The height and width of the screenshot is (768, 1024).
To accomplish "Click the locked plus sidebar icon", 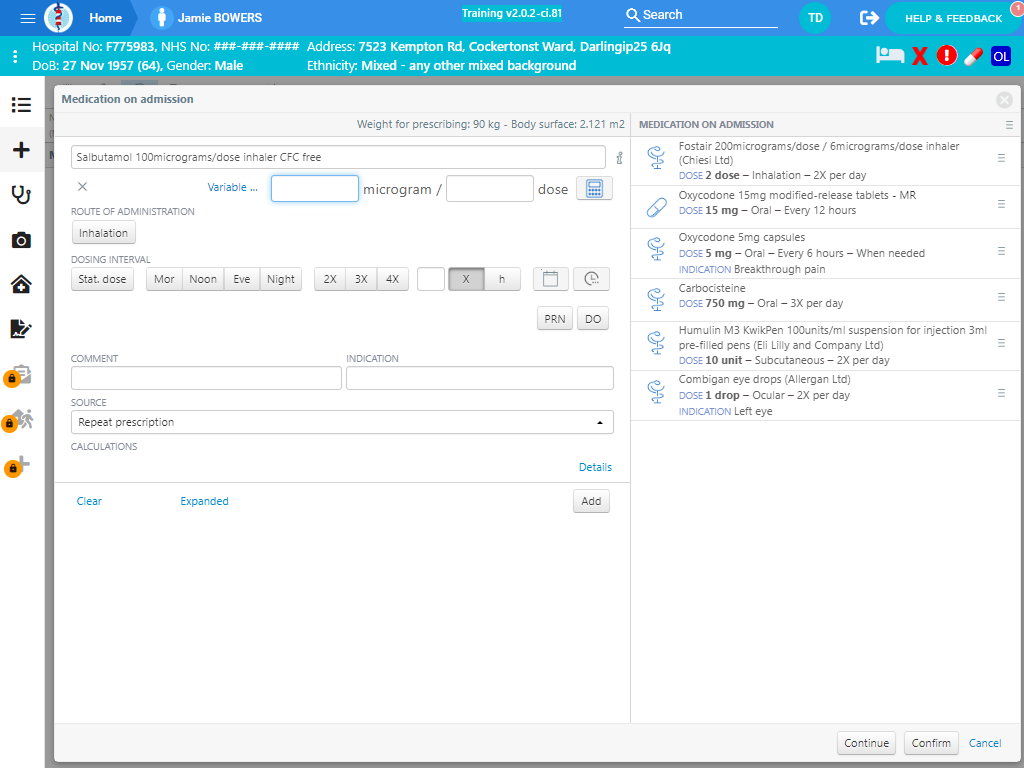I will pyautogui.click(x=18, y=465).
